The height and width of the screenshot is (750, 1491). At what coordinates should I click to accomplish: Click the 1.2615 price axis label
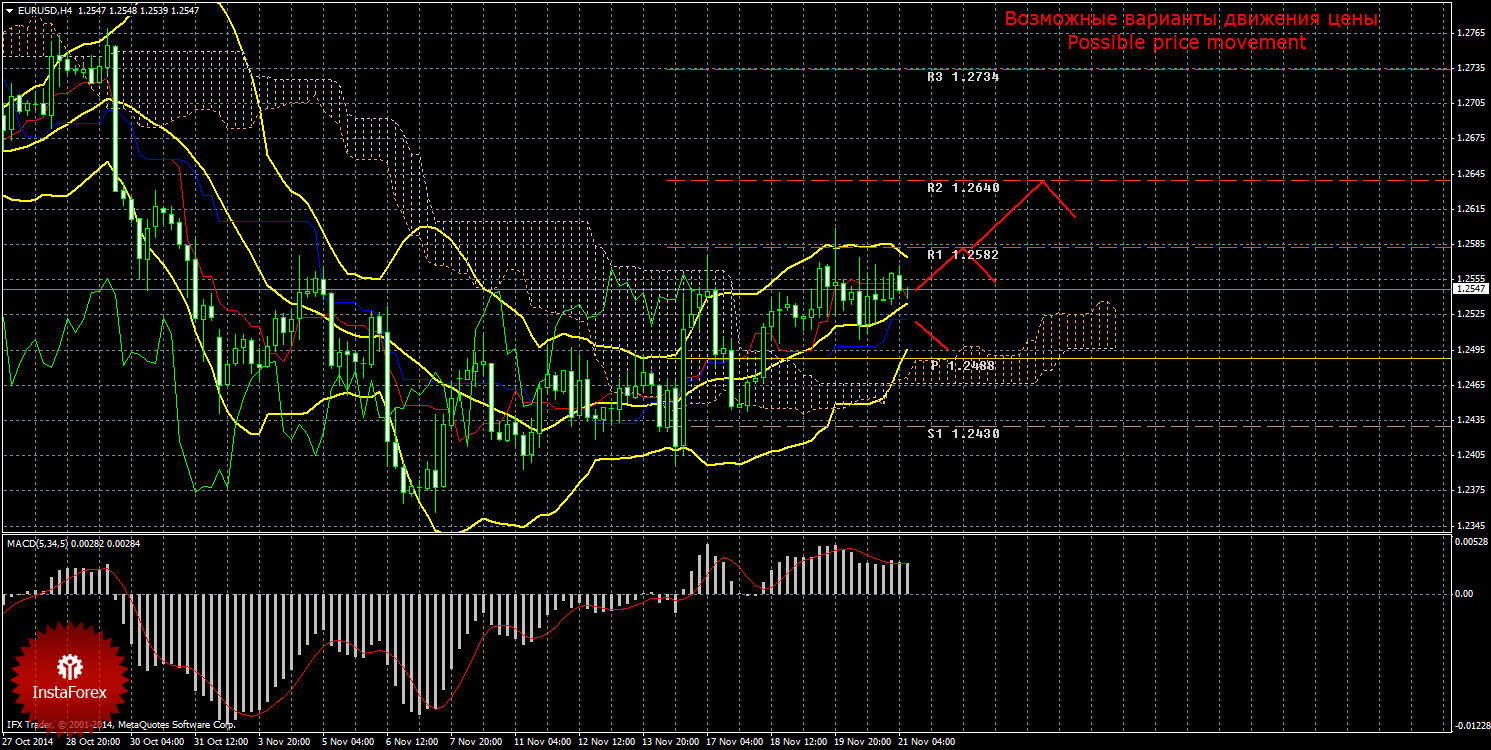tap(1472, 209)
